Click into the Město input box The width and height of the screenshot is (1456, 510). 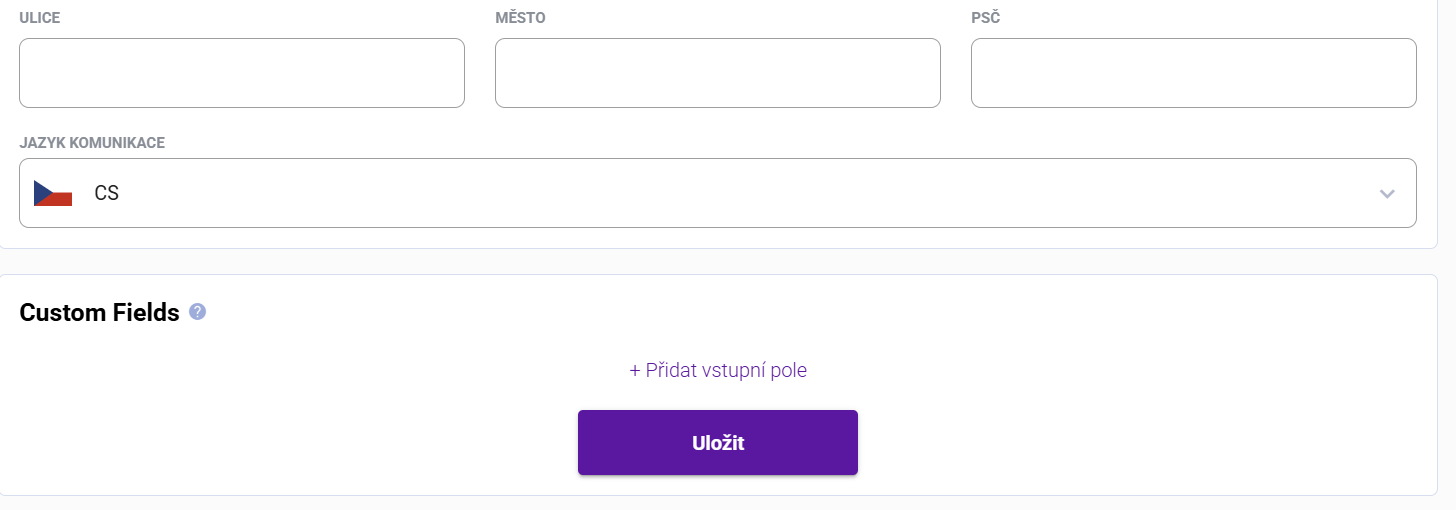click(717, 73)
